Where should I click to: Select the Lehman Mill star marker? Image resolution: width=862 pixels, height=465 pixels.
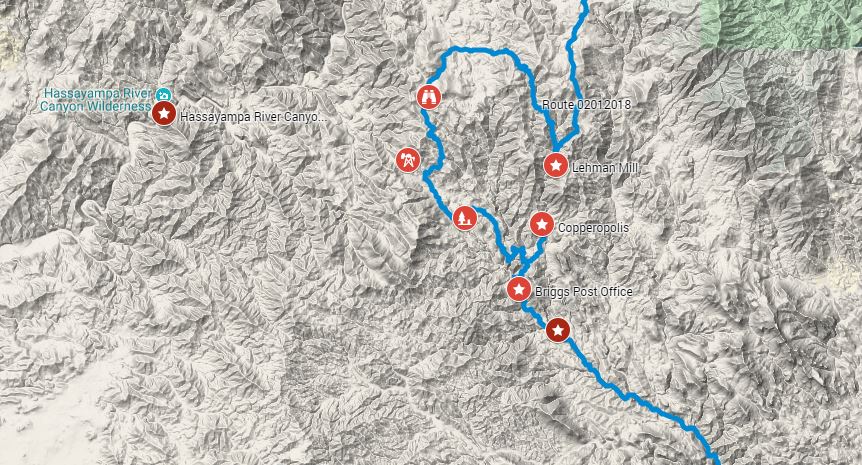pyautogui.click(x=556, y=165)
